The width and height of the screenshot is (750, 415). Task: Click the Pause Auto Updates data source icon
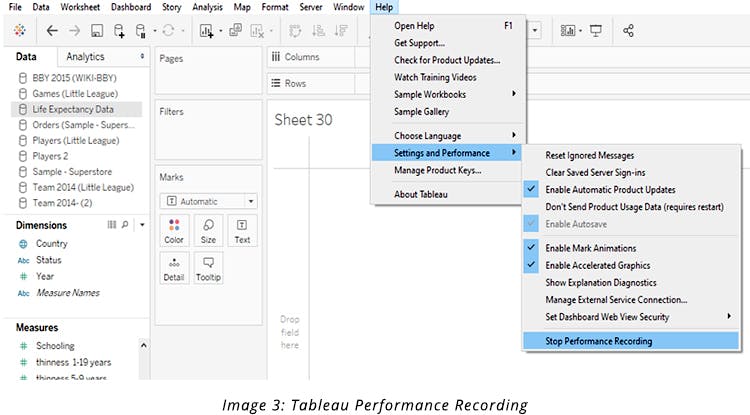click(x=140, y=31)
